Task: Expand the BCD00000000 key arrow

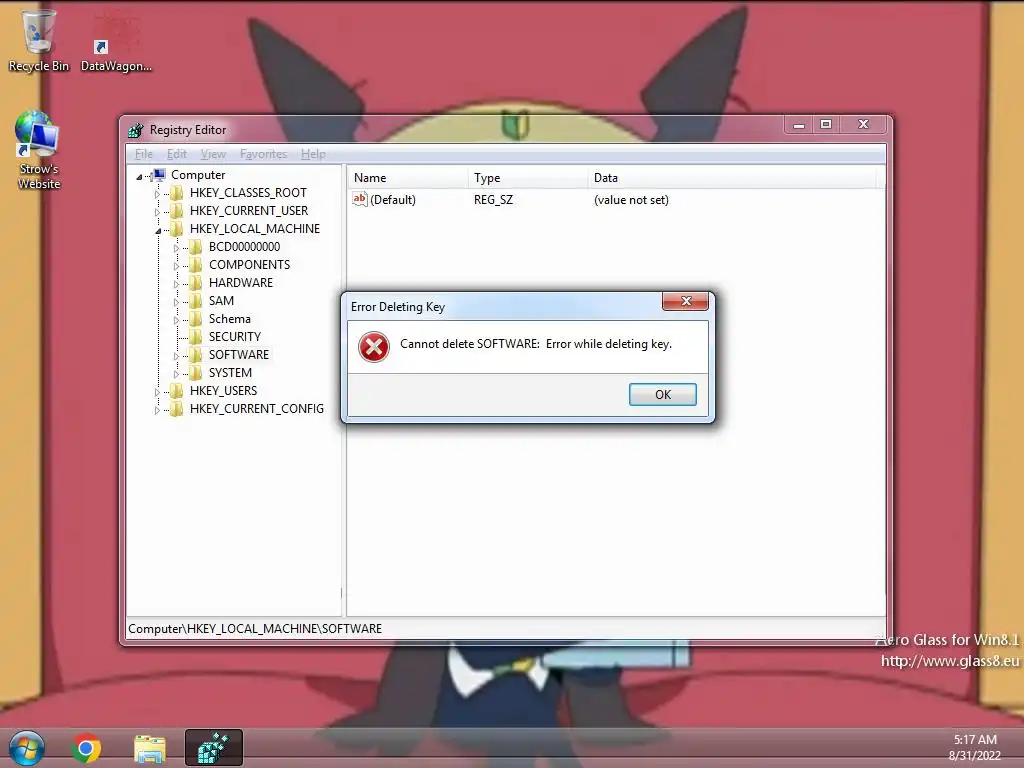Action: [176, 248]
